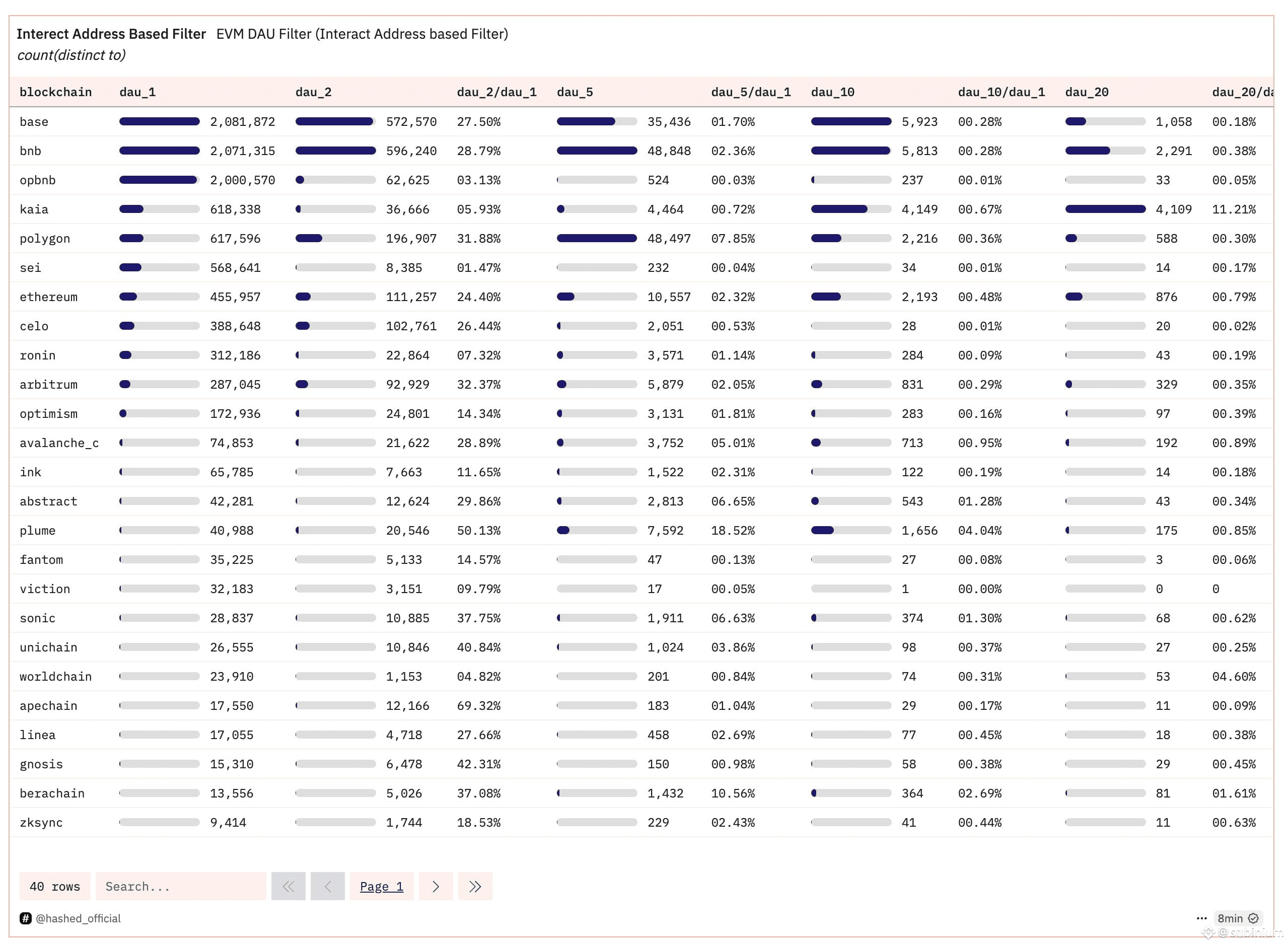1288x945 pixels.
Task: Click the Page 1 link
Action: click(382, 886)
